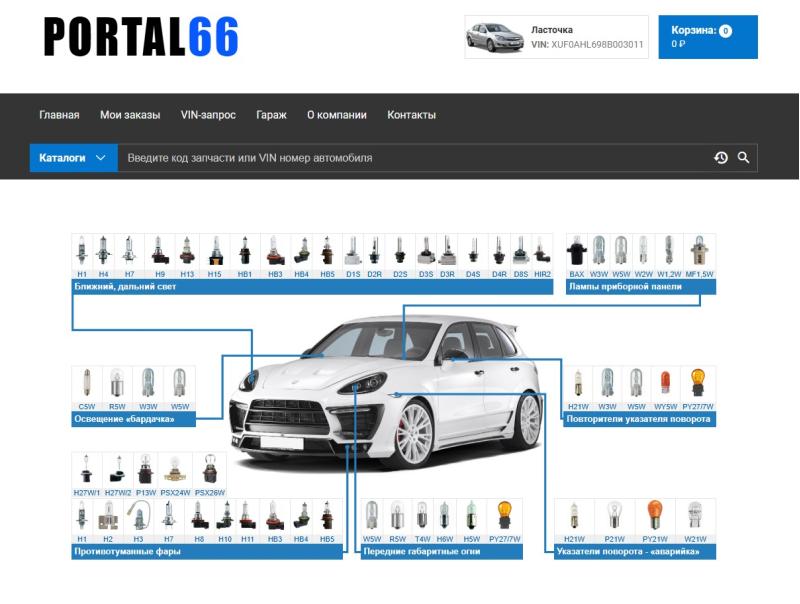Click the part code search field

click(x=410, y=158)
